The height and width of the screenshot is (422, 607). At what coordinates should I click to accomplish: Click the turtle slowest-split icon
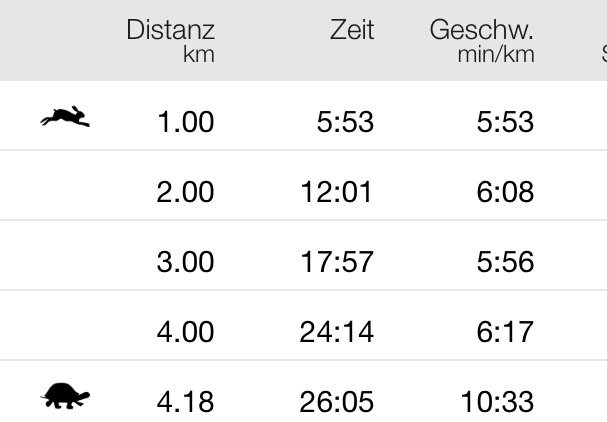tap(65, 397)
